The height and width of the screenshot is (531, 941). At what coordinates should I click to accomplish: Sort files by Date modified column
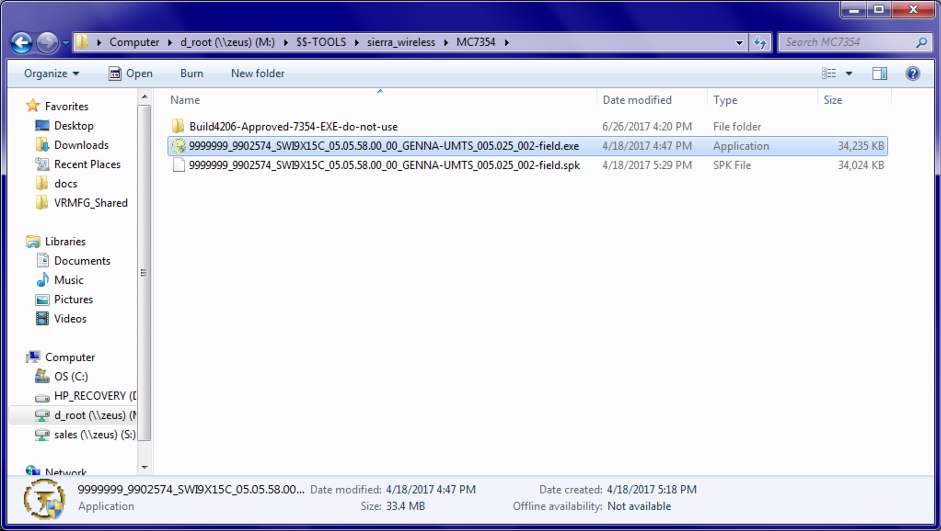click(x=637, y=100)
